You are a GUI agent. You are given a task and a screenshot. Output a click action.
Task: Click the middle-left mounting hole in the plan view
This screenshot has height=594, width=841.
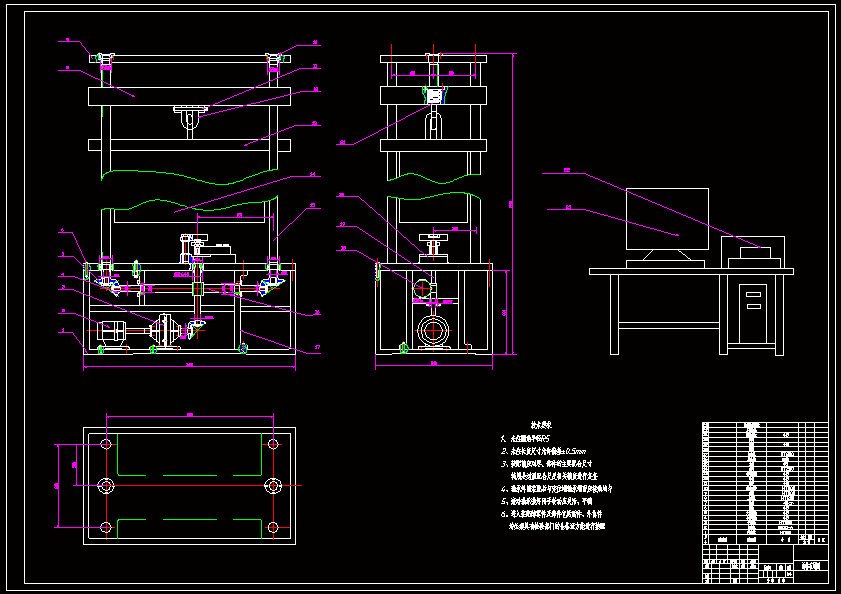tap(106, 486)
